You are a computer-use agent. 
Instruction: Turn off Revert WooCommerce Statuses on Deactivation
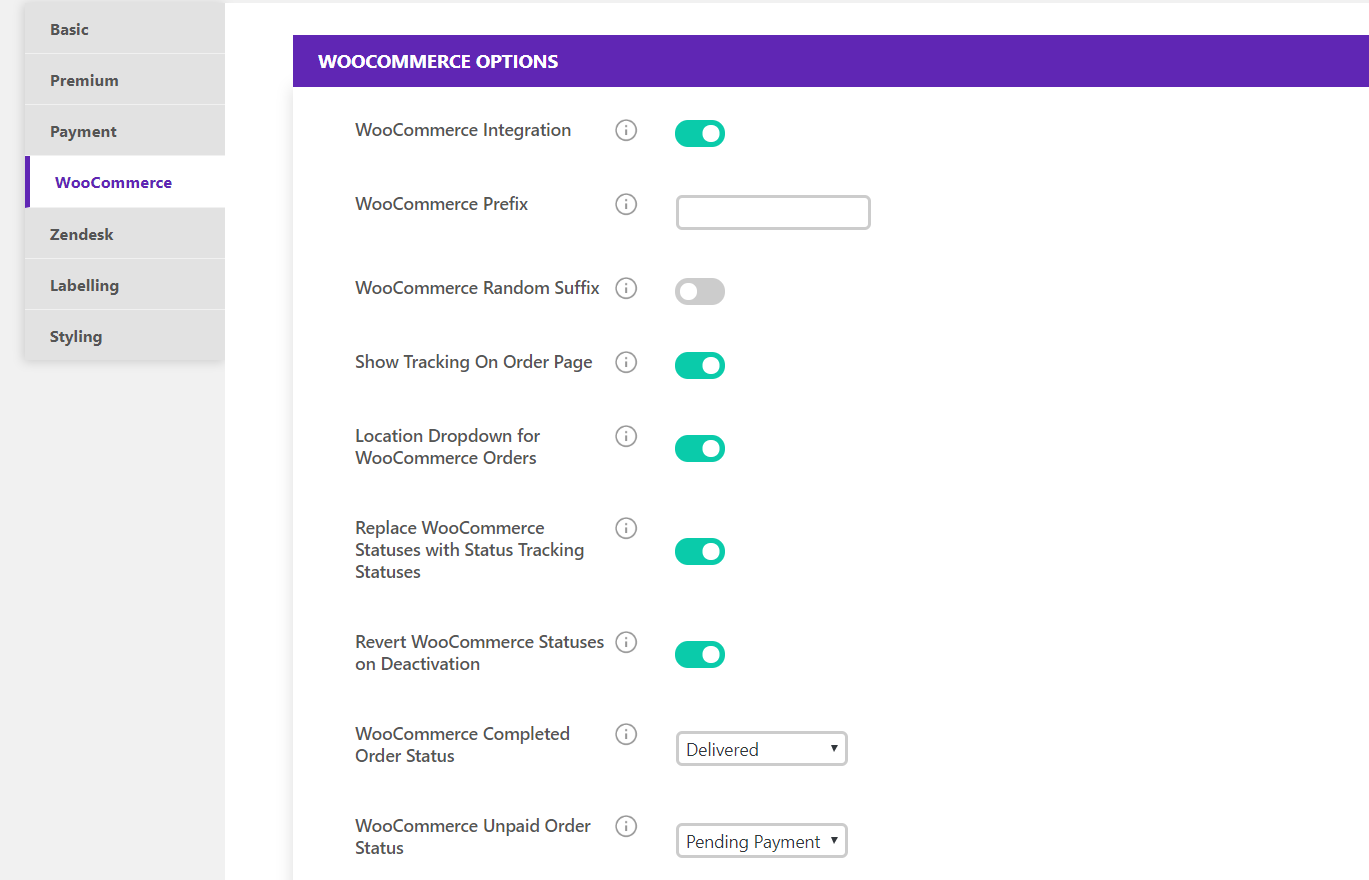(700, 655)
